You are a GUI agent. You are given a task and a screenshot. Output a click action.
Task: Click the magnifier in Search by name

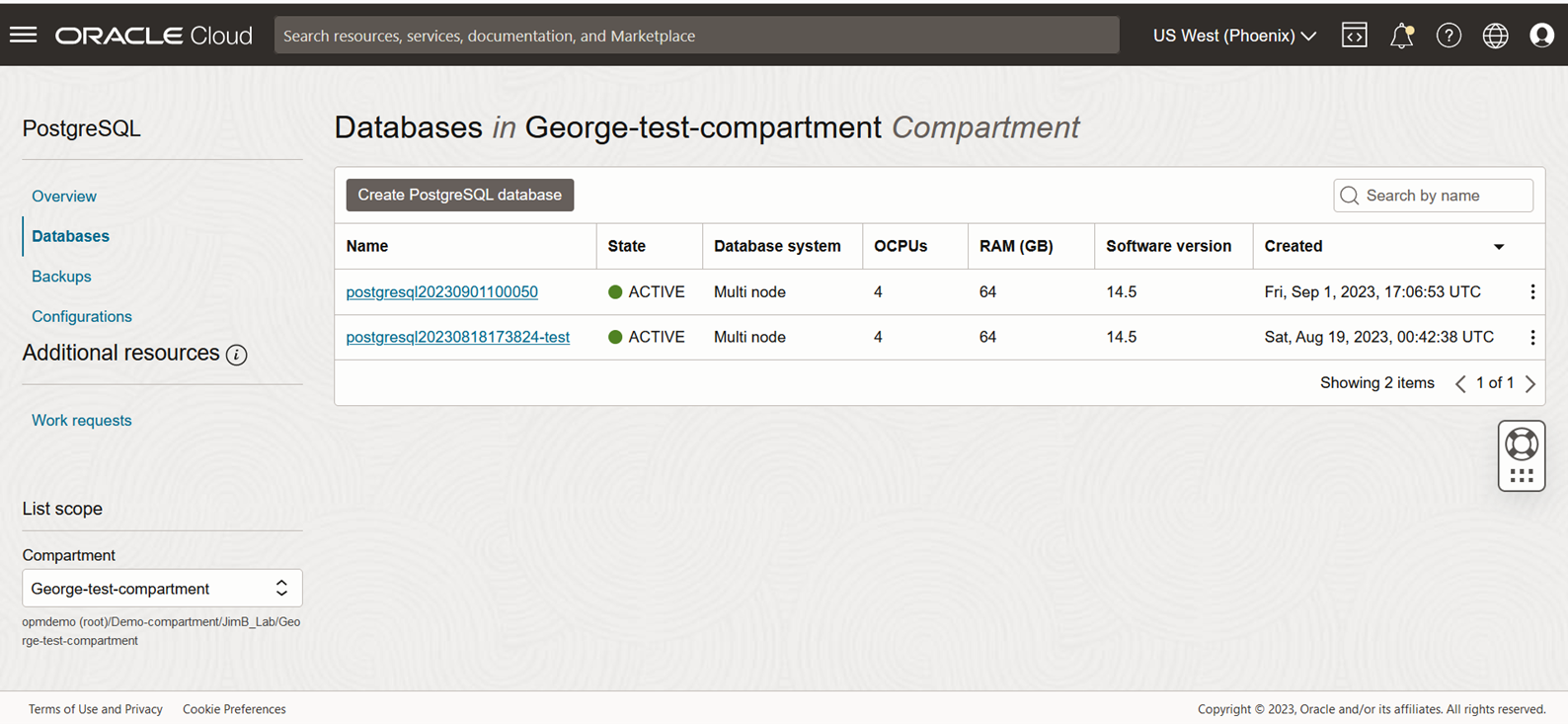pos(1350,196)
